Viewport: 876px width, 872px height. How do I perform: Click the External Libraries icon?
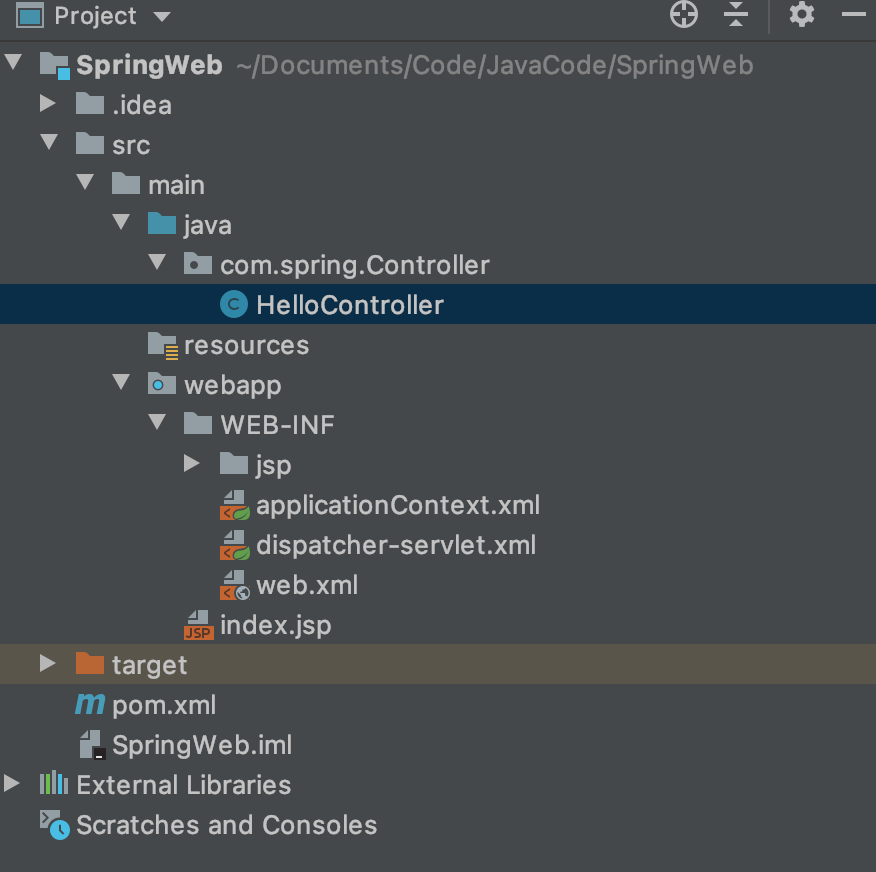(54, 785)
